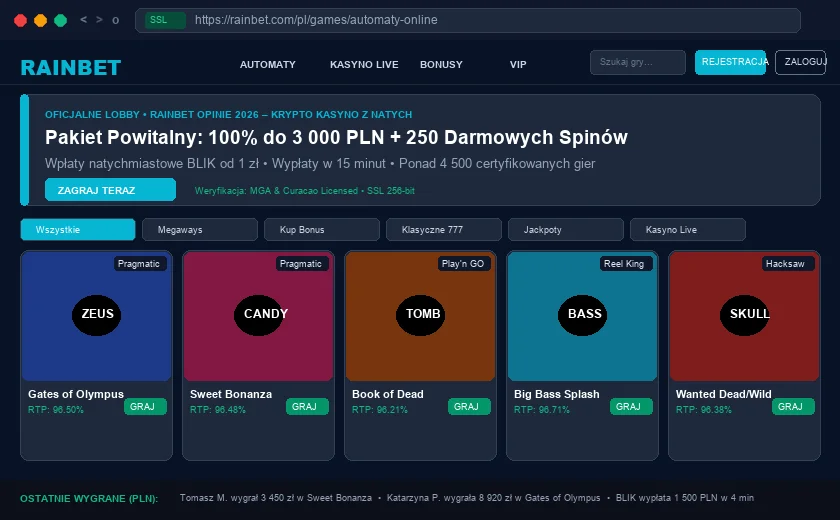Click the ZALOGUJ button
The width and height of the screenshot is (840, 520).
coord(800,62)
